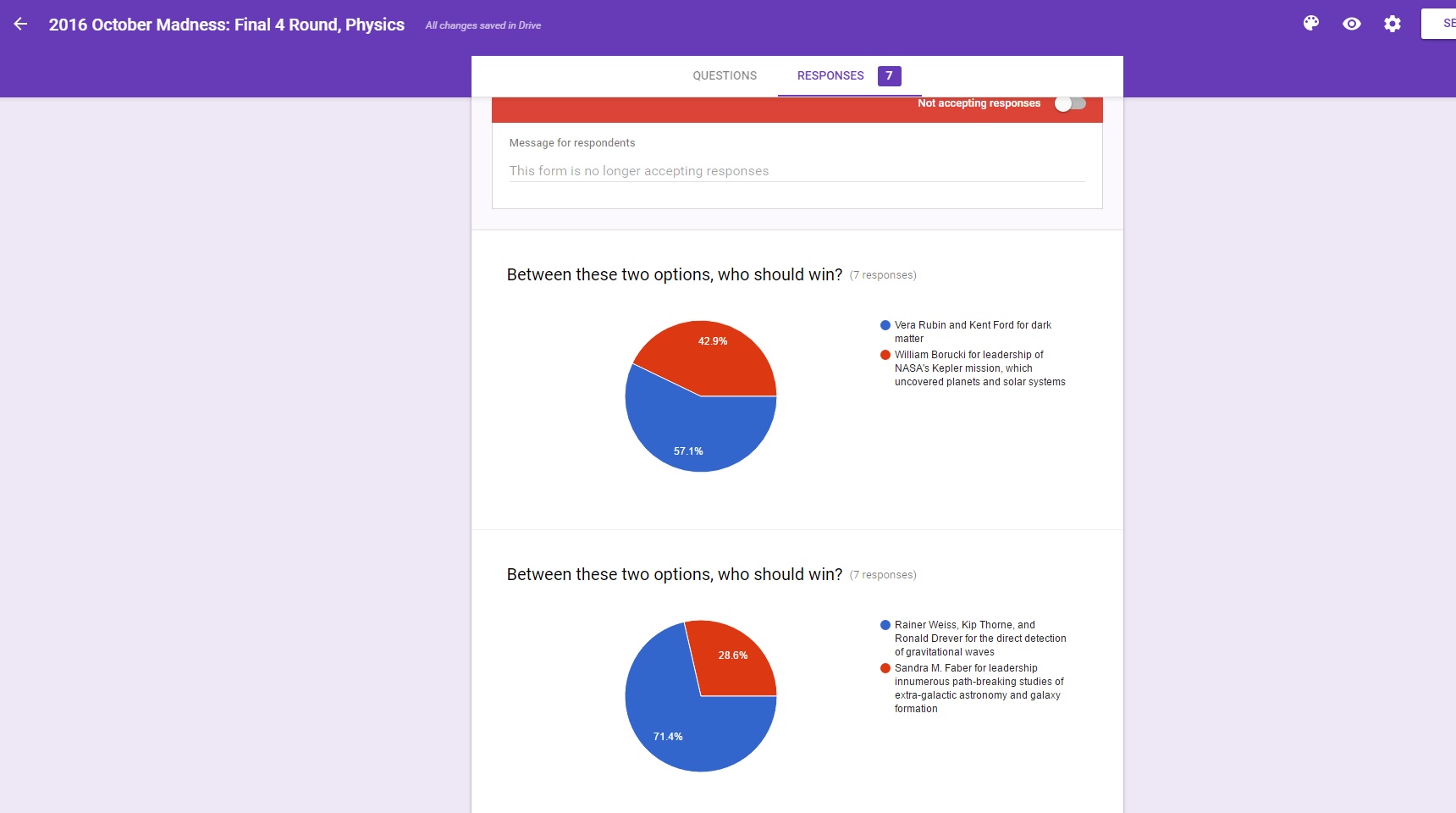The height and width of the screenshot is (813, 1456).
Task: Edit the message for respondents field
Action: click(x=796, y=171)
